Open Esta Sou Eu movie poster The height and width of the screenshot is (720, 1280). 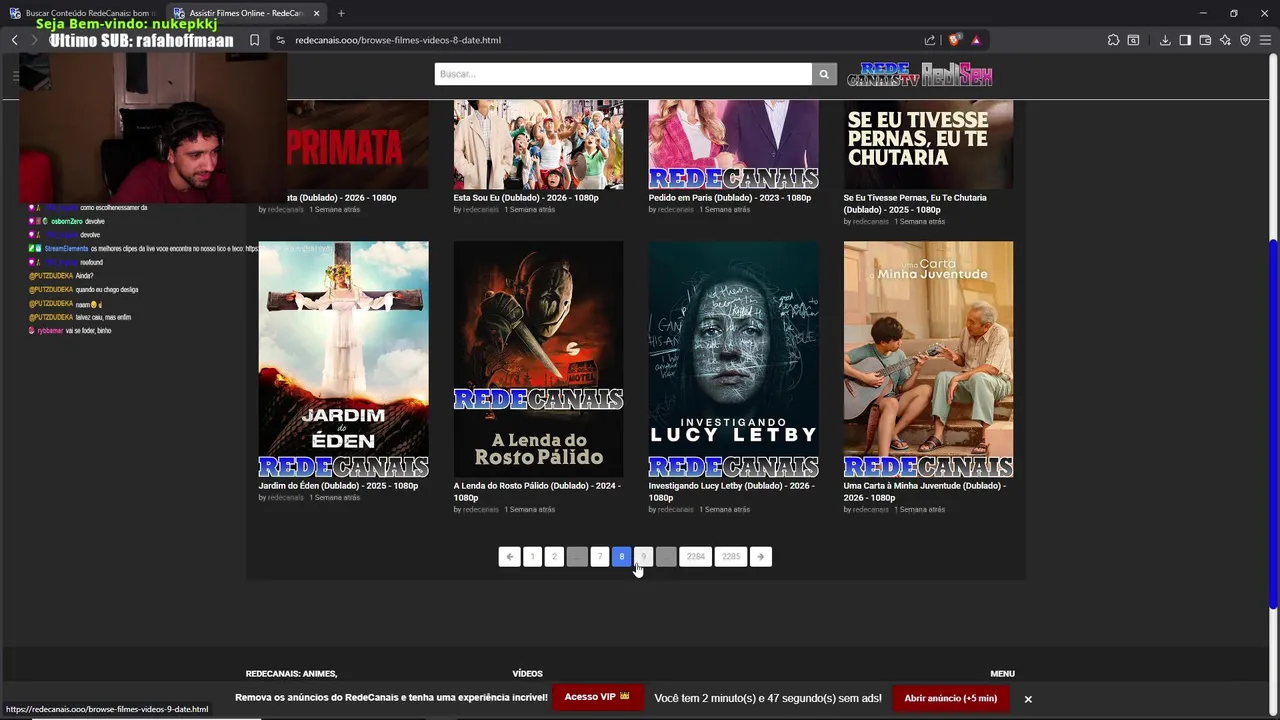(538, 145)
